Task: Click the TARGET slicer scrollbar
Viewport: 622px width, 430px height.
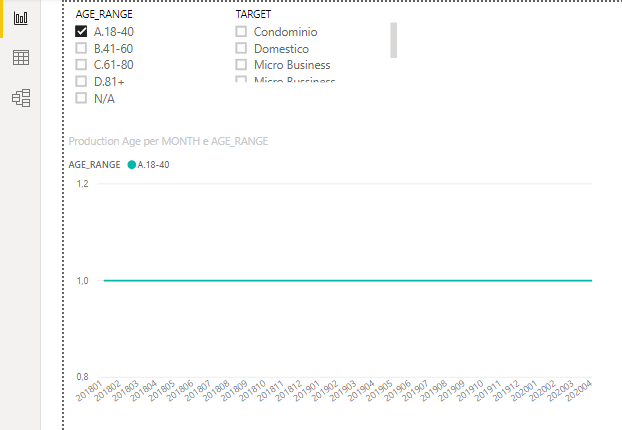Action: point(394,40)
